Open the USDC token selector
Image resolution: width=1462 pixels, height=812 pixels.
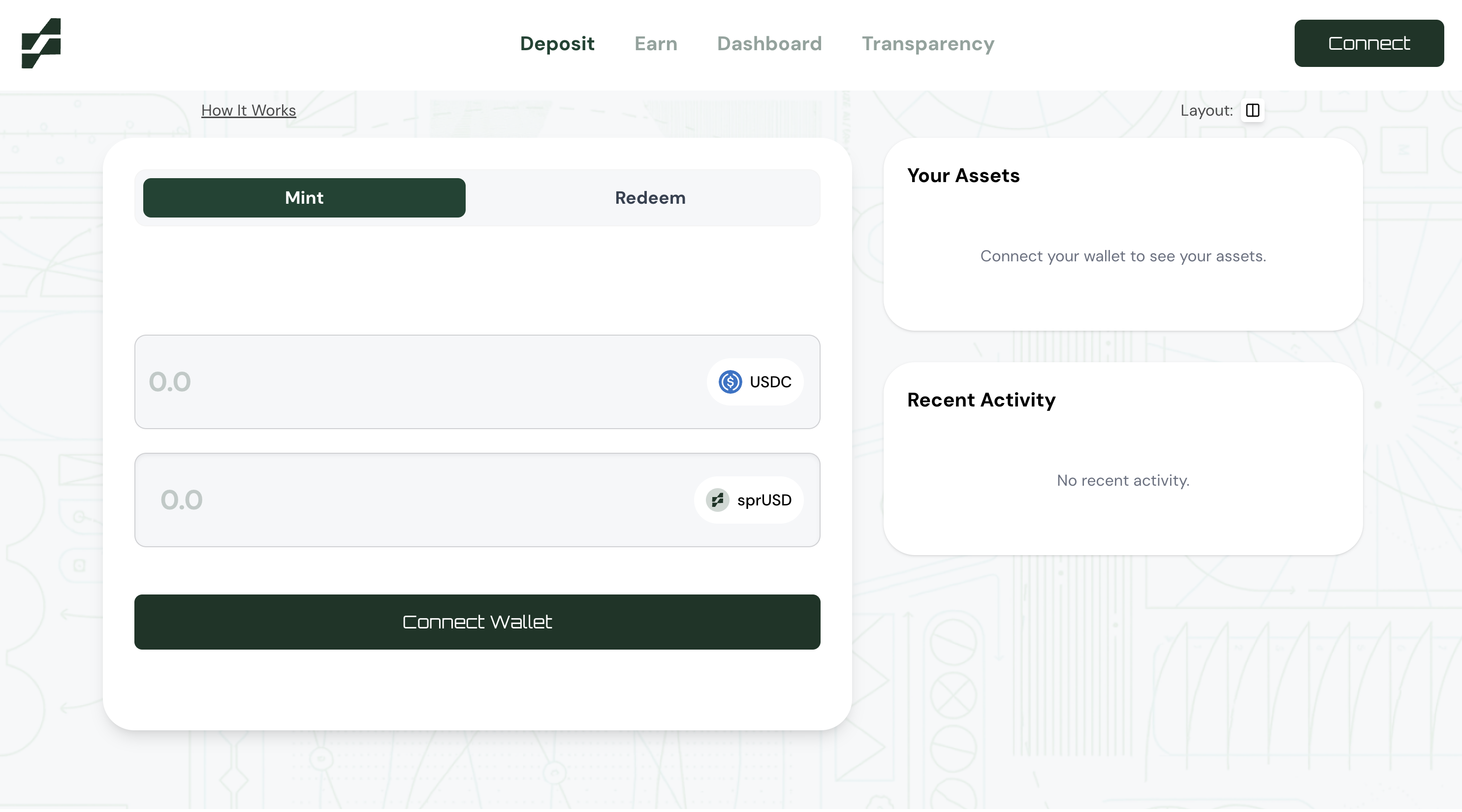click(755, 382)
